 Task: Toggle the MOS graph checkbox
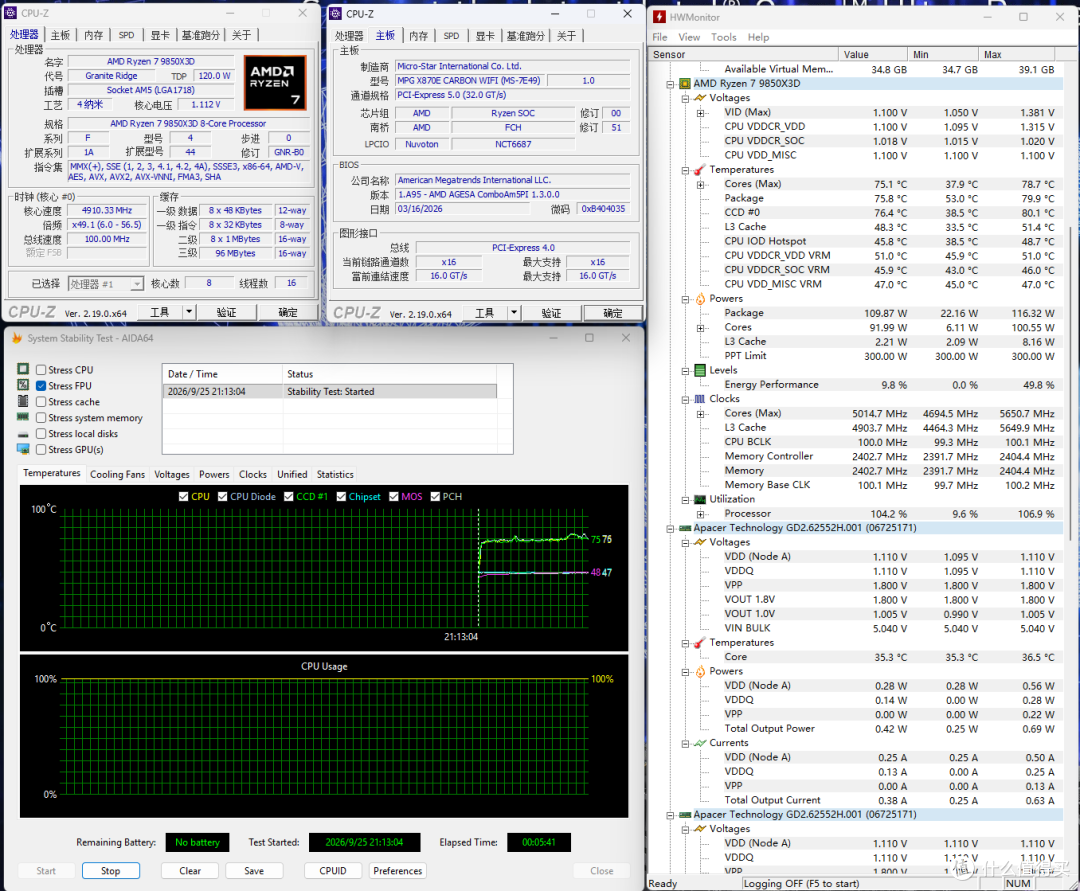pos(394,496)
